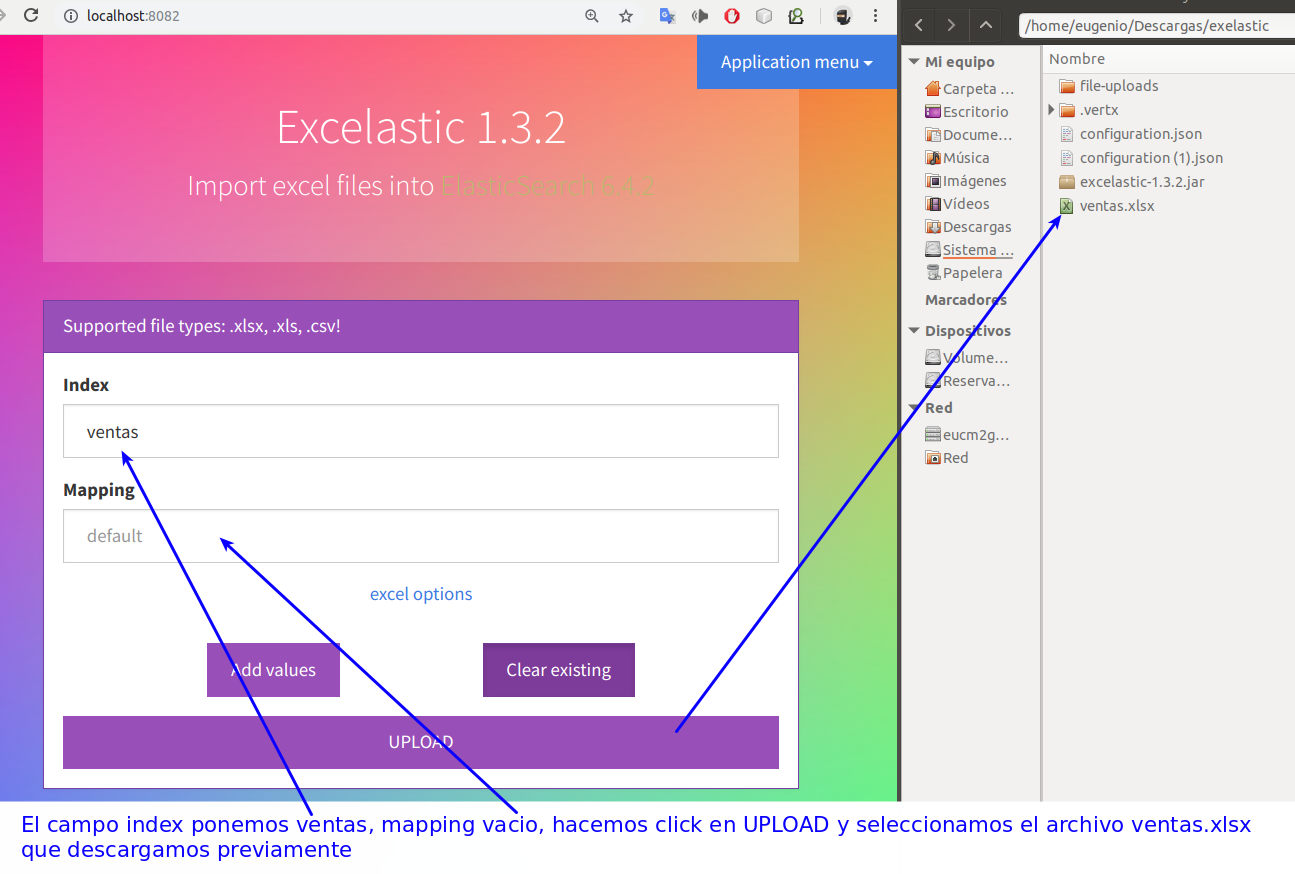Expand the .vertx folder tree arrow
The width and height of the screenshot is (1295, 874).
point(1051,110)
